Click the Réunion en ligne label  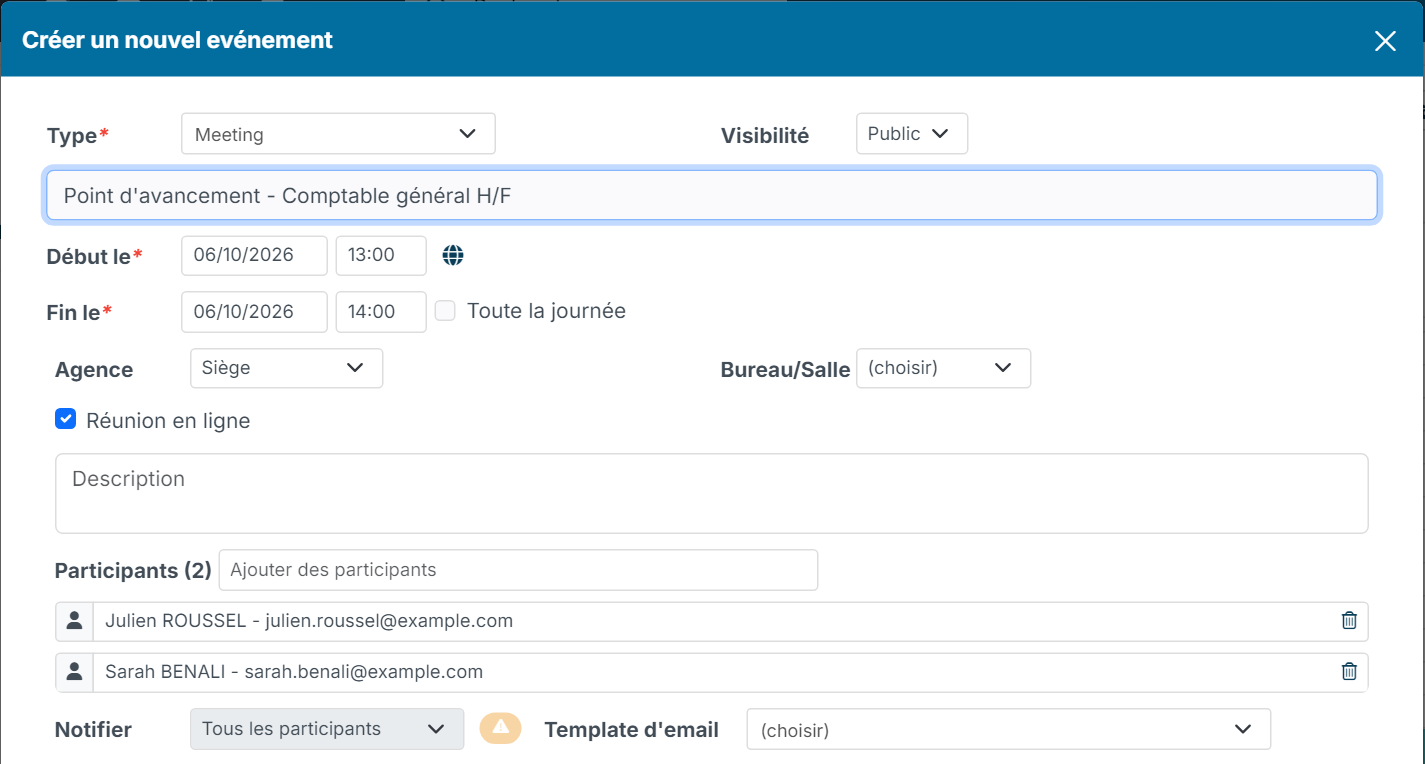tap(168, 421)
